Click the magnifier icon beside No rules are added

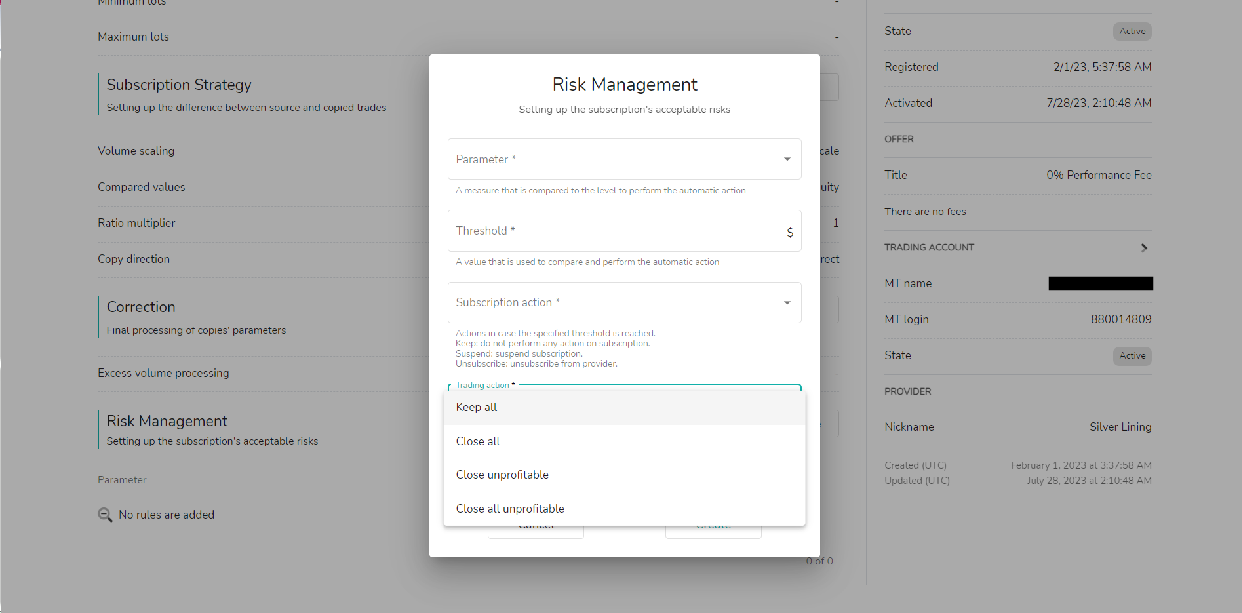click(x=105, y=515)
